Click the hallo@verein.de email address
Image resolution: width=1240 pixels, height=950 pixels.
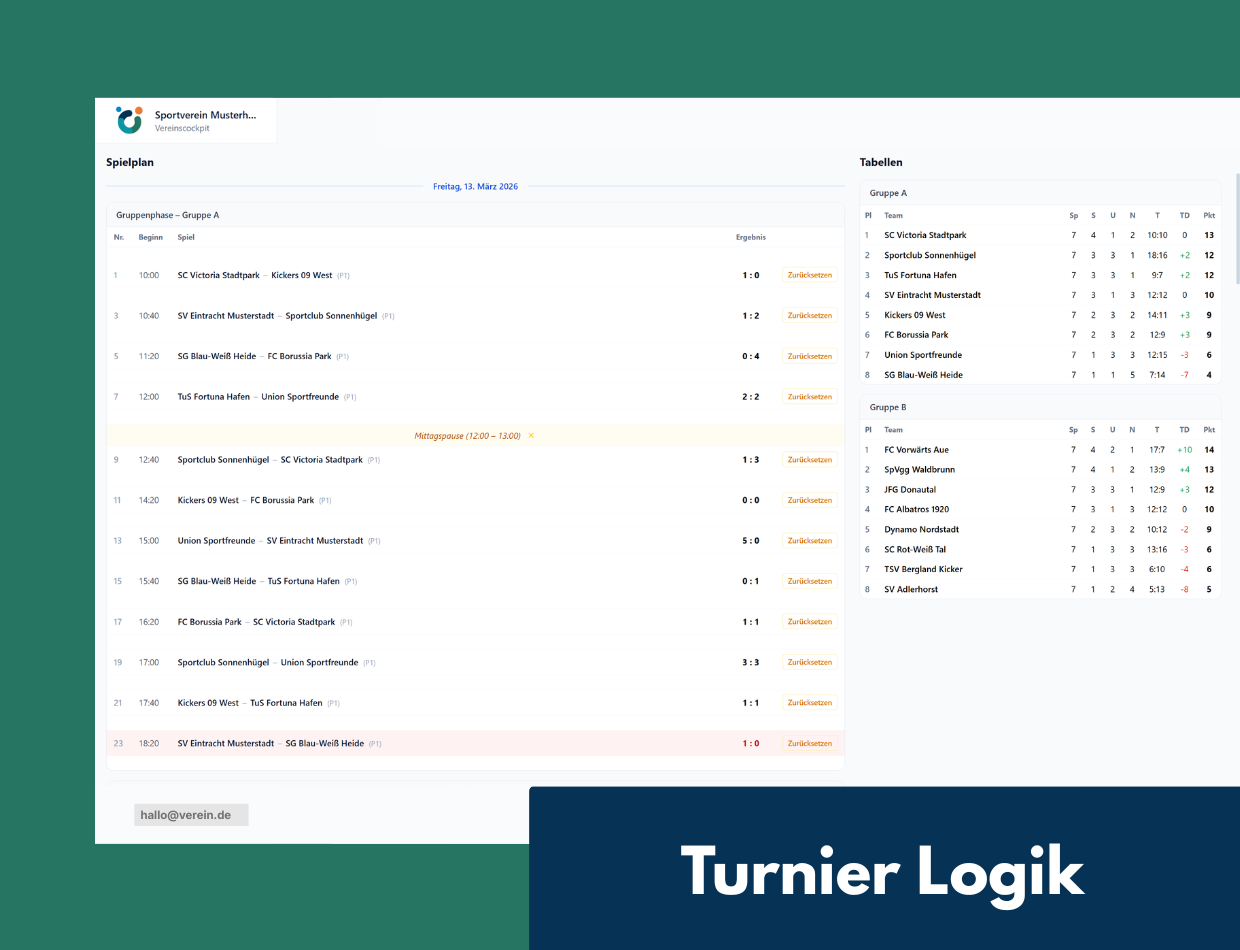coord(186,815)
